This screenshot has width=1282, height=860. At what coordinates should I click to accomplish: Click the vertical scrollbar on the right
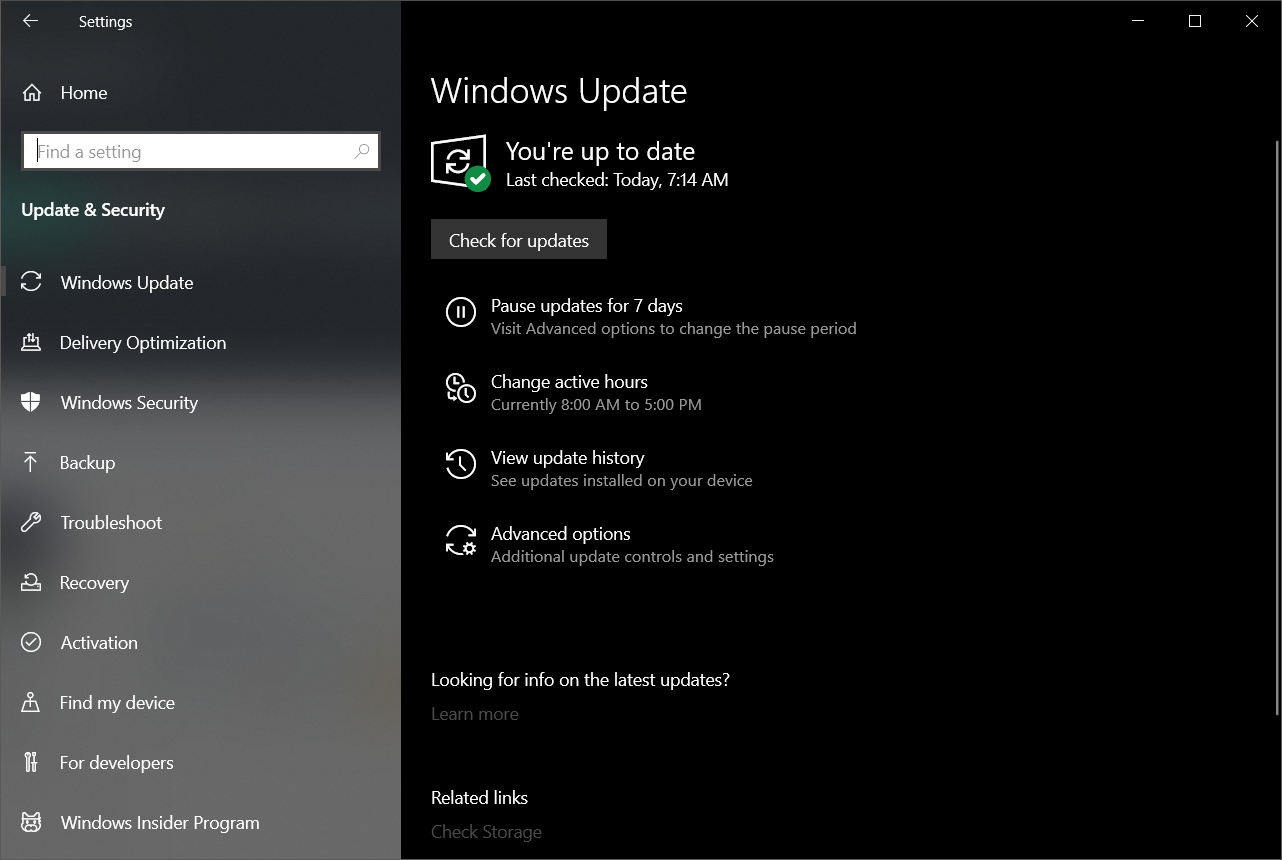(1277, 428)
